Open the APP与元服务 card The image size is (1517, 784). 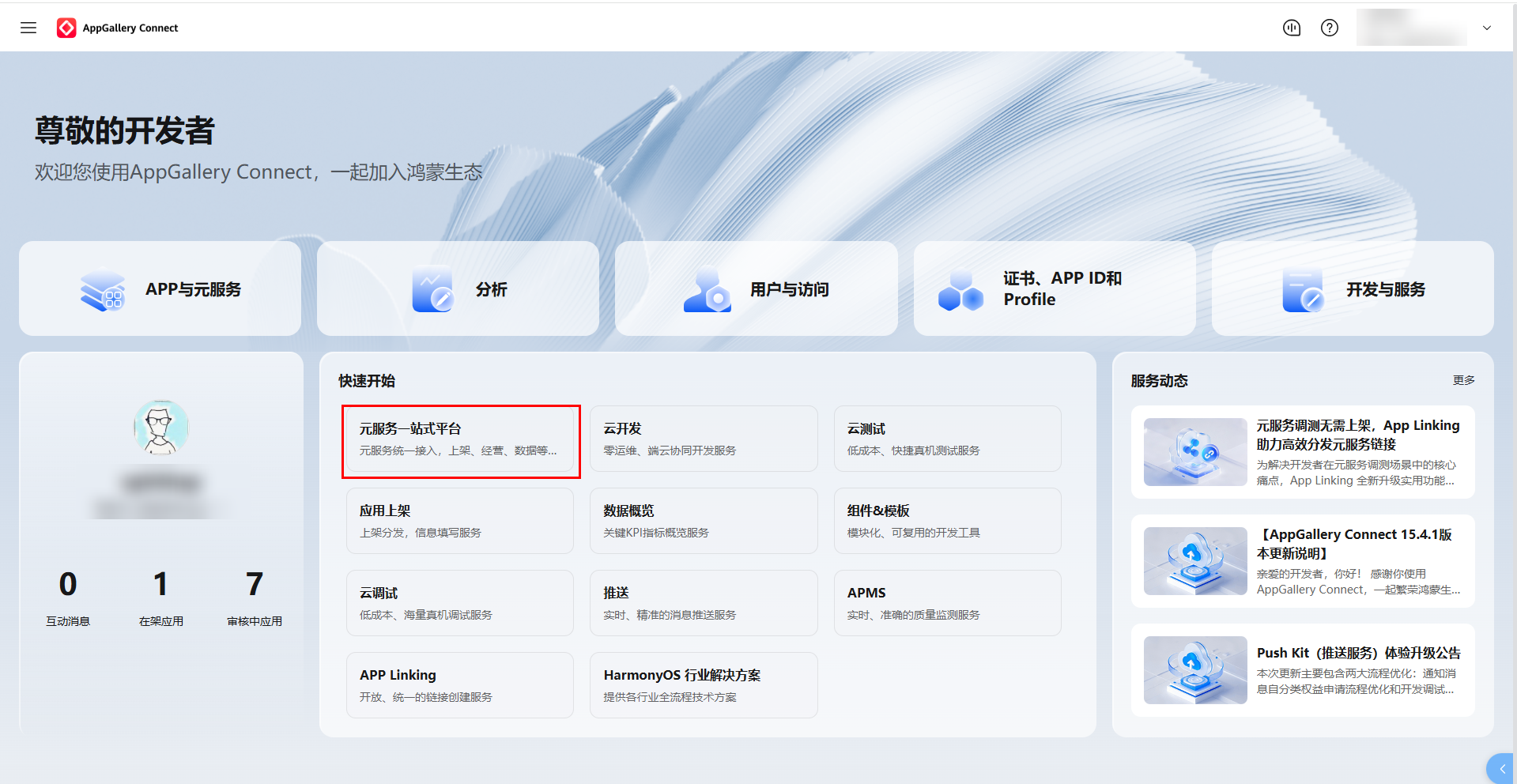pyautogui.click(x=159, y=288)
